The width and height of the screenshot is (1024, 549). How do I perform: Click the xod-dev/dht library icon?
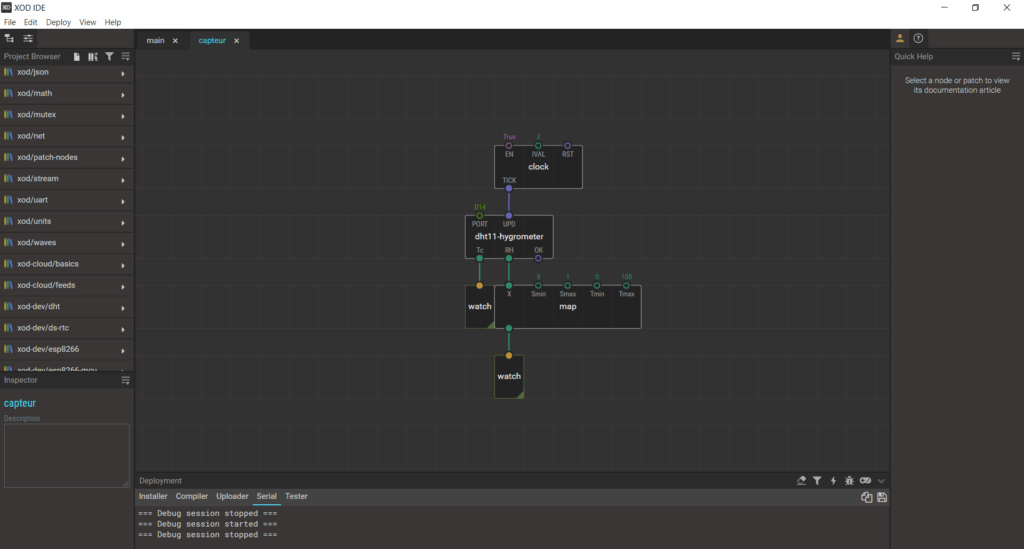(x=8, y=306)
